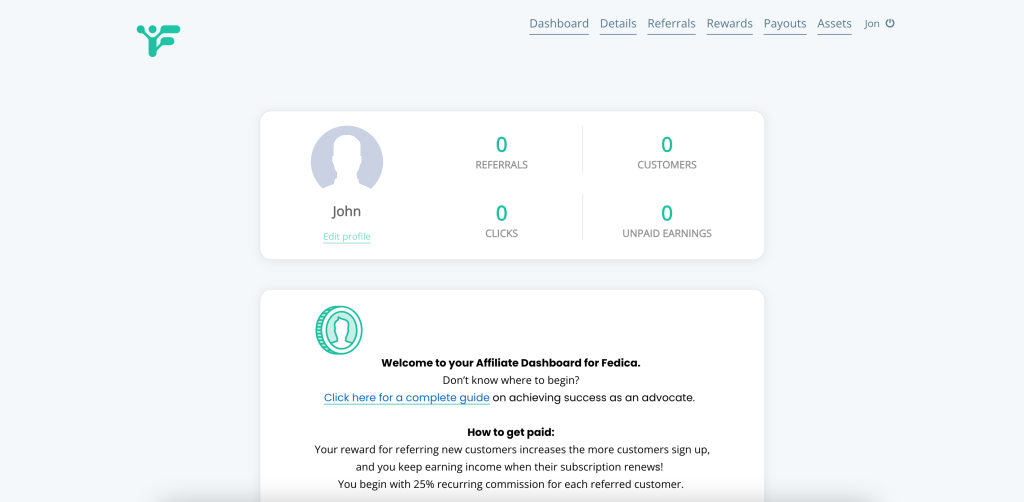Click the Clicks count statistic
This screenshot has height=502, width=1024.
tap(501, 214)
